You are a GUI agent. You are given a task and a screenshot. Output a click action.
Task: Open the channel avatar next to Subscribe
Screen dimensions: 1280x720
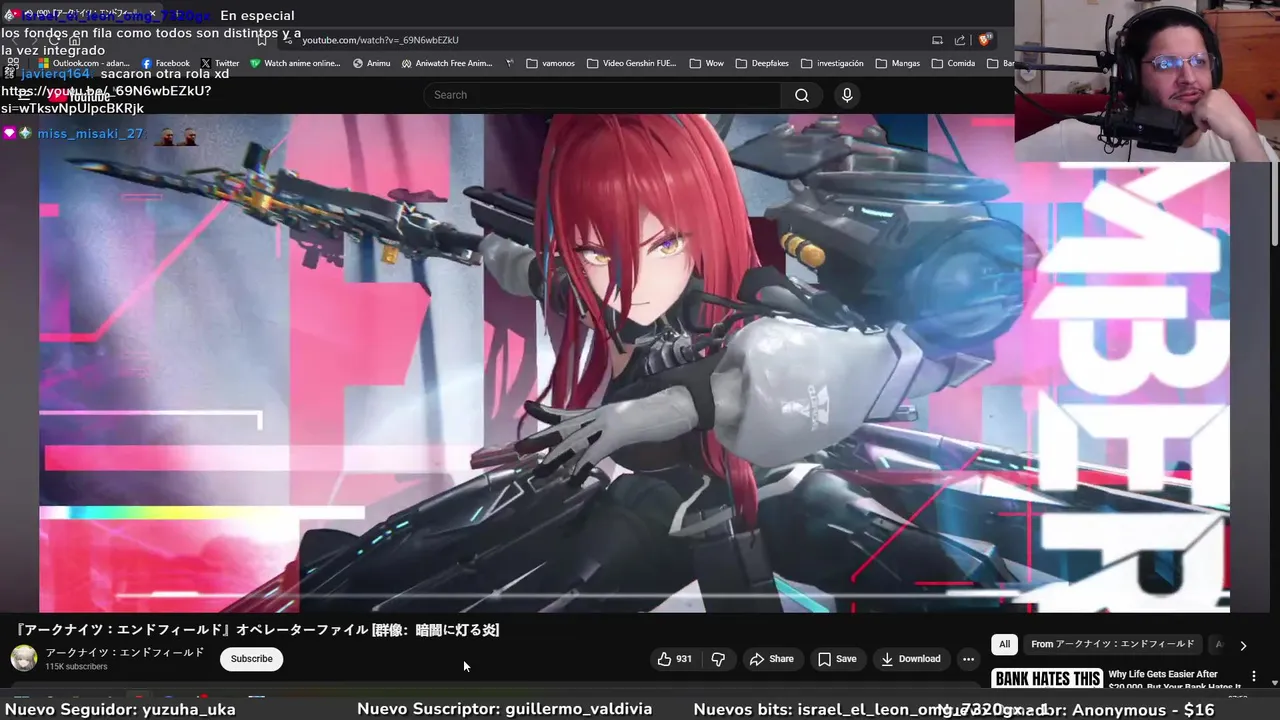(x=24, y=658)
